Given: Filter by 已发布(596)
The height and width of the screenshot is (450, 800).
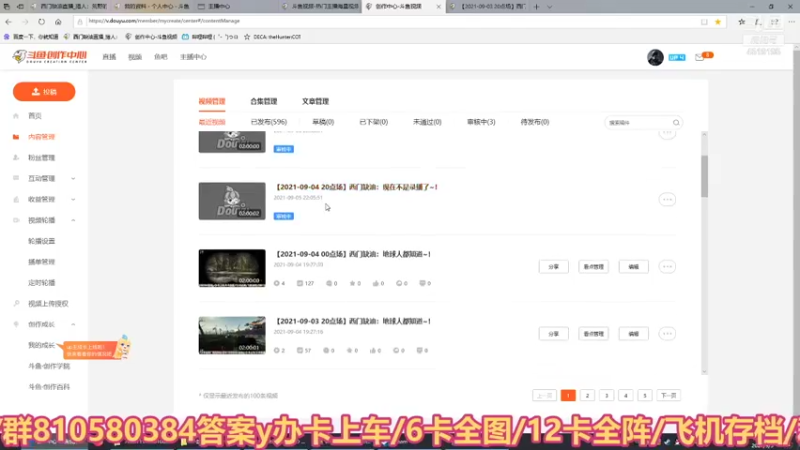Looking at the screenshot, I should coord(269,122).
